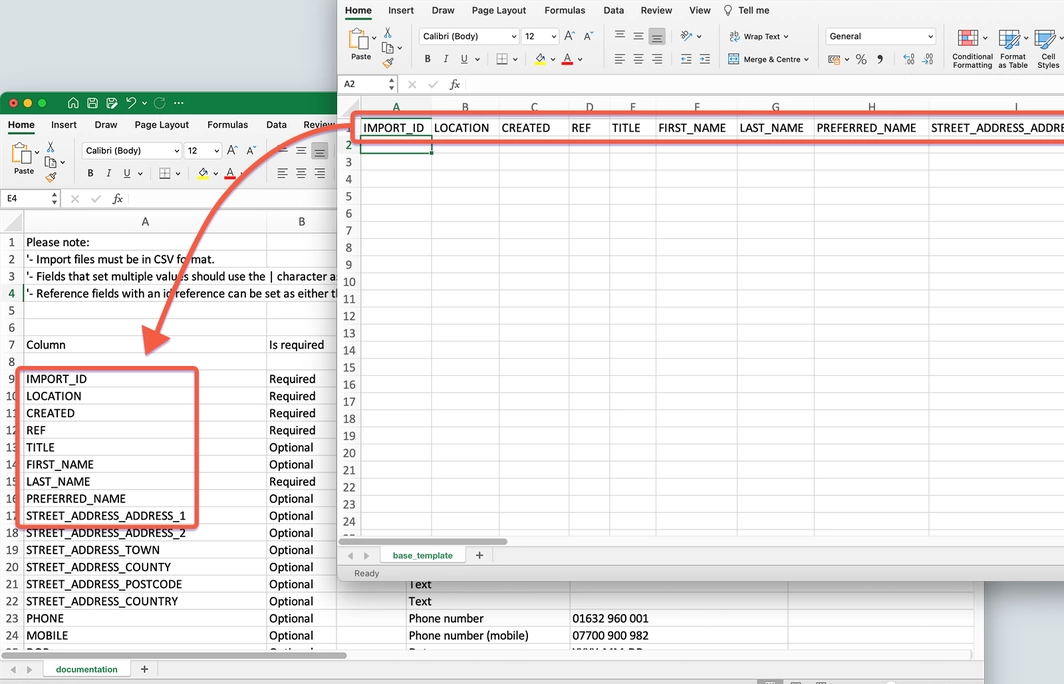Expand Borders dropdown arrow in documentation window

tap(178, 174)
